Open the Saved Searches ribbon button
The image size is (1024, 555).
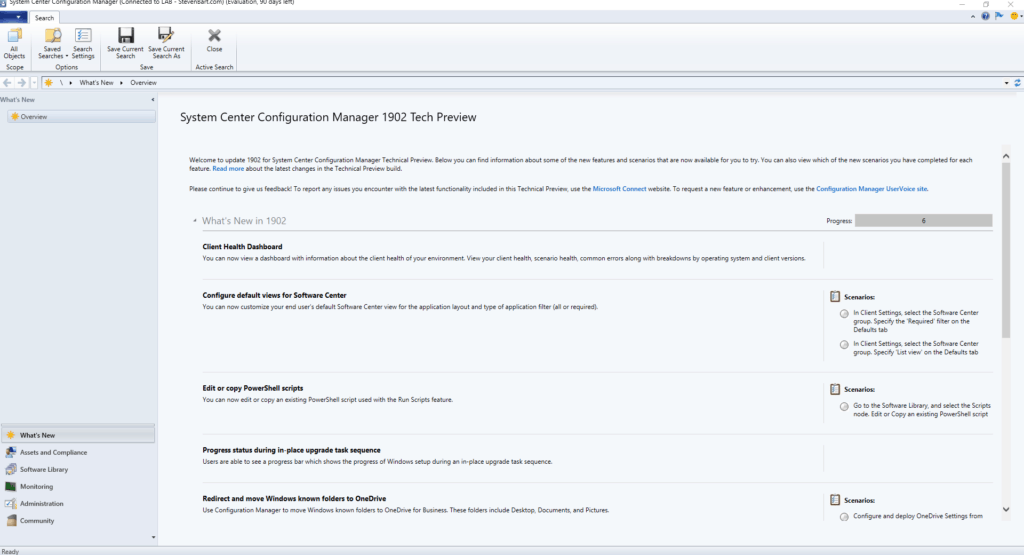52,43
